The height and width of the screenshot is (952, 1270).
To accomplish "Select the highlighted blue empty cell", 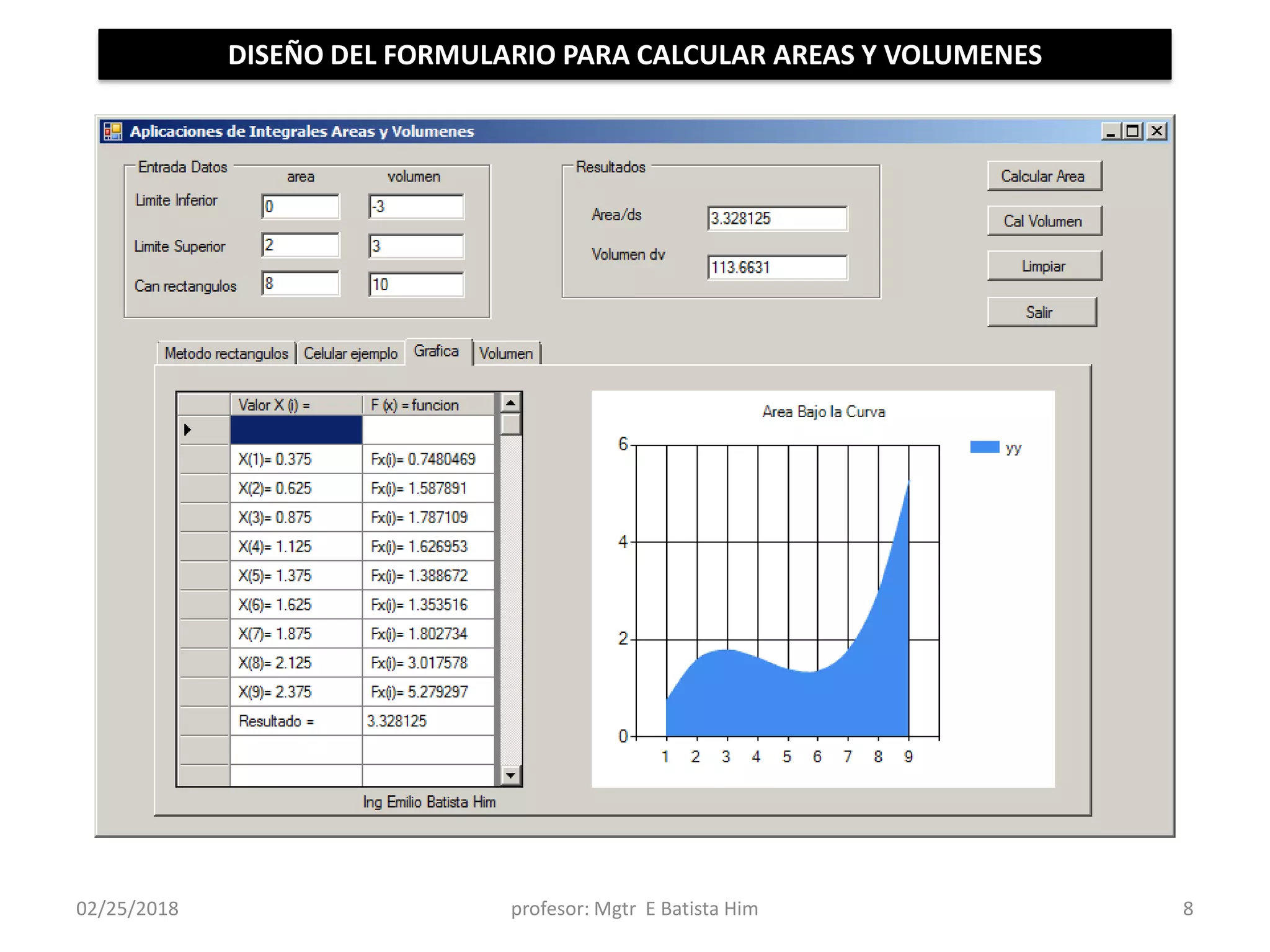I will [x=296, y=430].
